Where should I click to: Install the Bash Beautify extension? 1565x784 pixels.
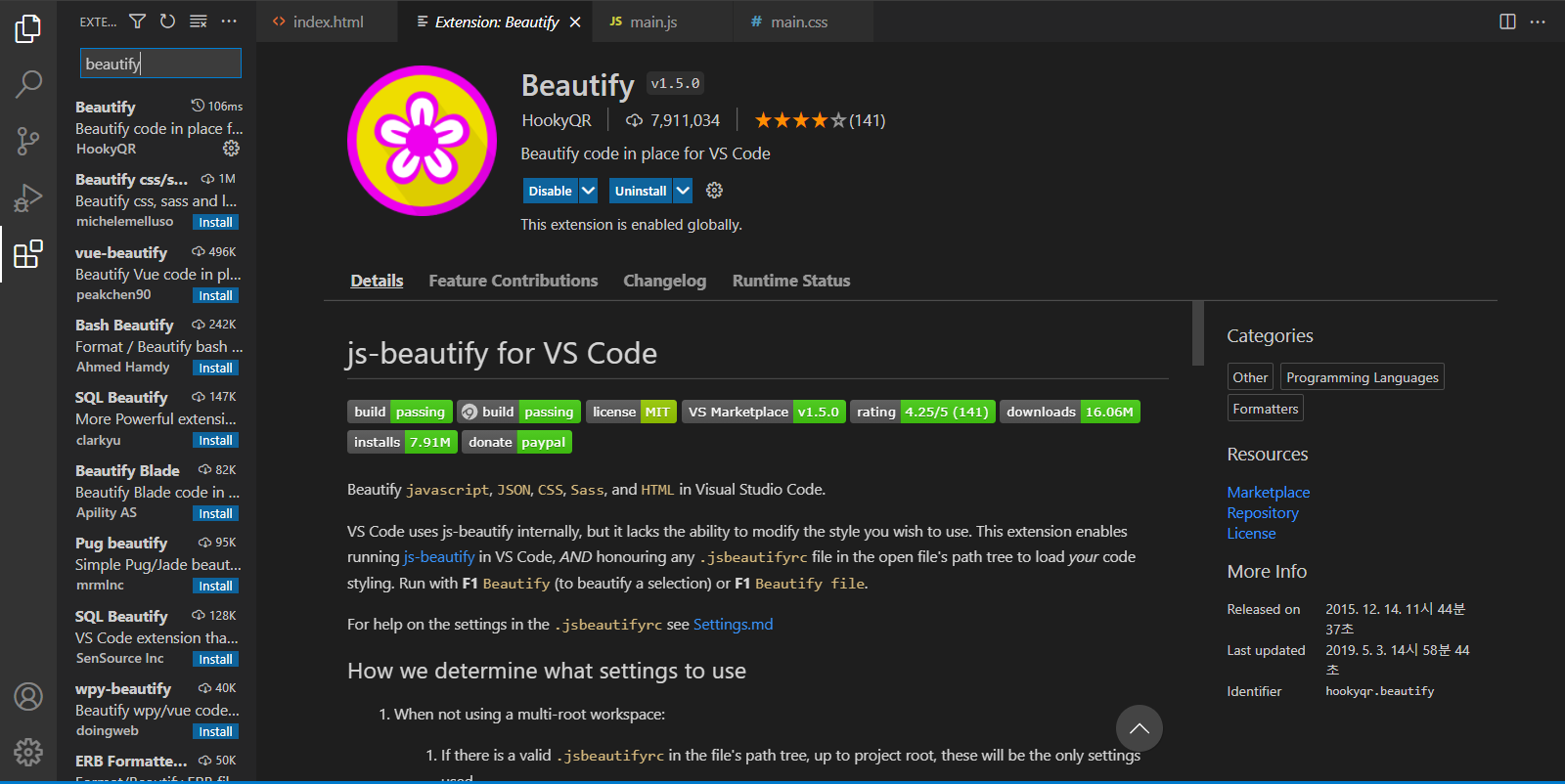tap(215, 369)
